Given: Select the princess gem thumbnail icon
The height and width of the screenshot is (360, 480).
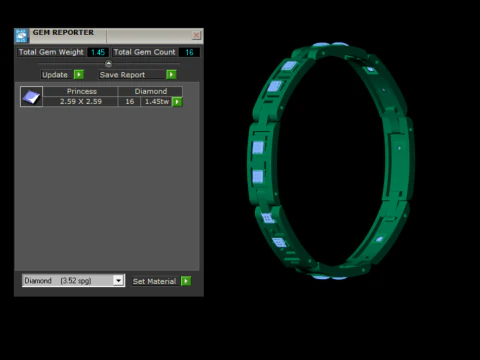Looking at the screenshot, I should coord(31,97).
